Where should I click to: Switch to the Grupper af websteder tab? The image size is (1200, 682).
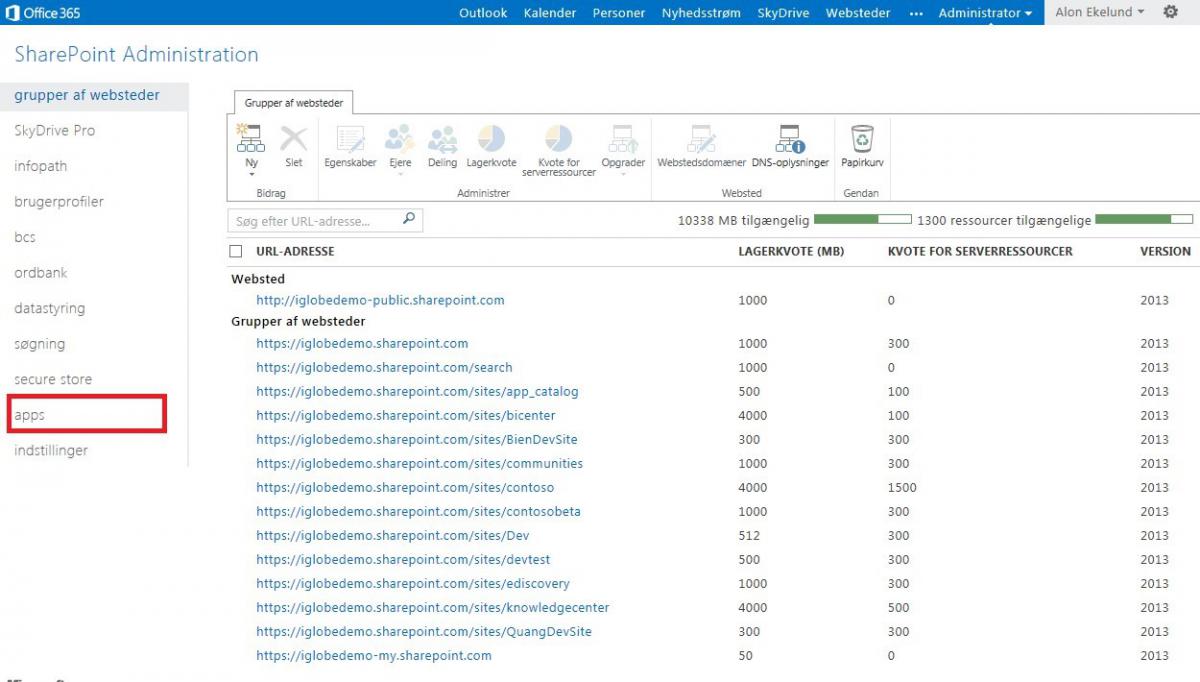(x=293, y=102)
